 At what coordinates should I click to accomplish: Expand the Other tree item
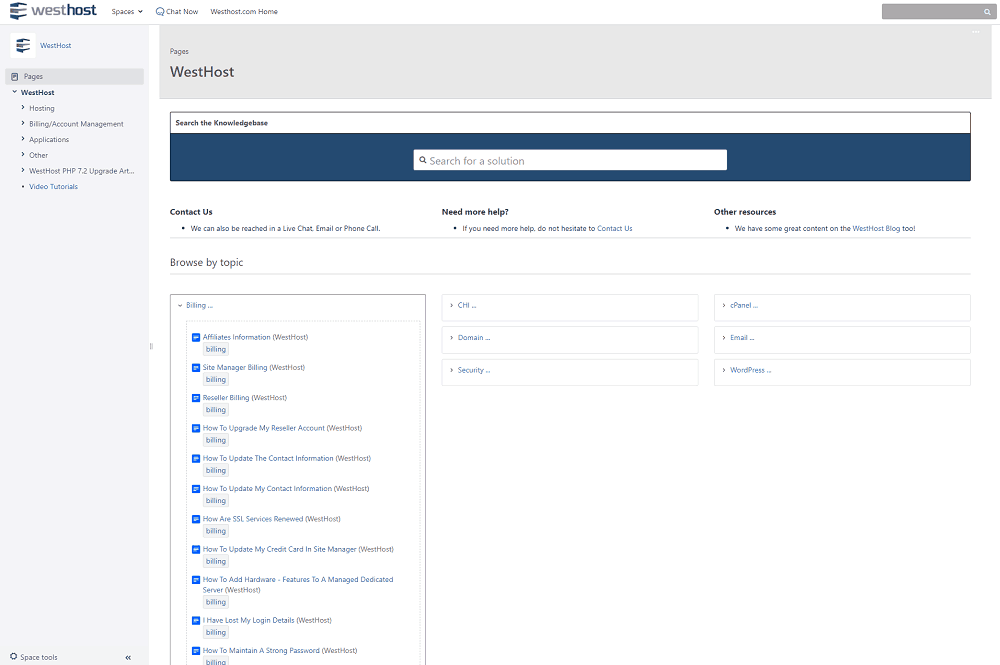(23, 154)
